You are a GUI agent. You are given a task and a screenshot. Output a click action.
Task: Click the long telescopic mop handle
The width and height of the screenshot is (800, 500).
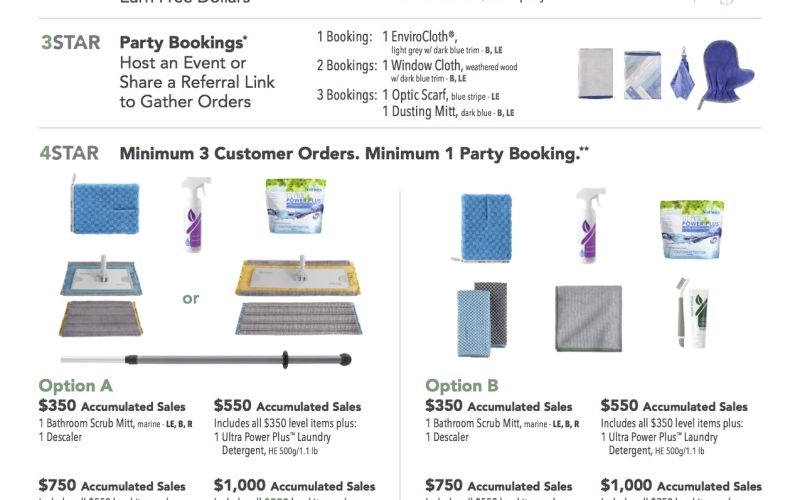click(x=206, y=359)
